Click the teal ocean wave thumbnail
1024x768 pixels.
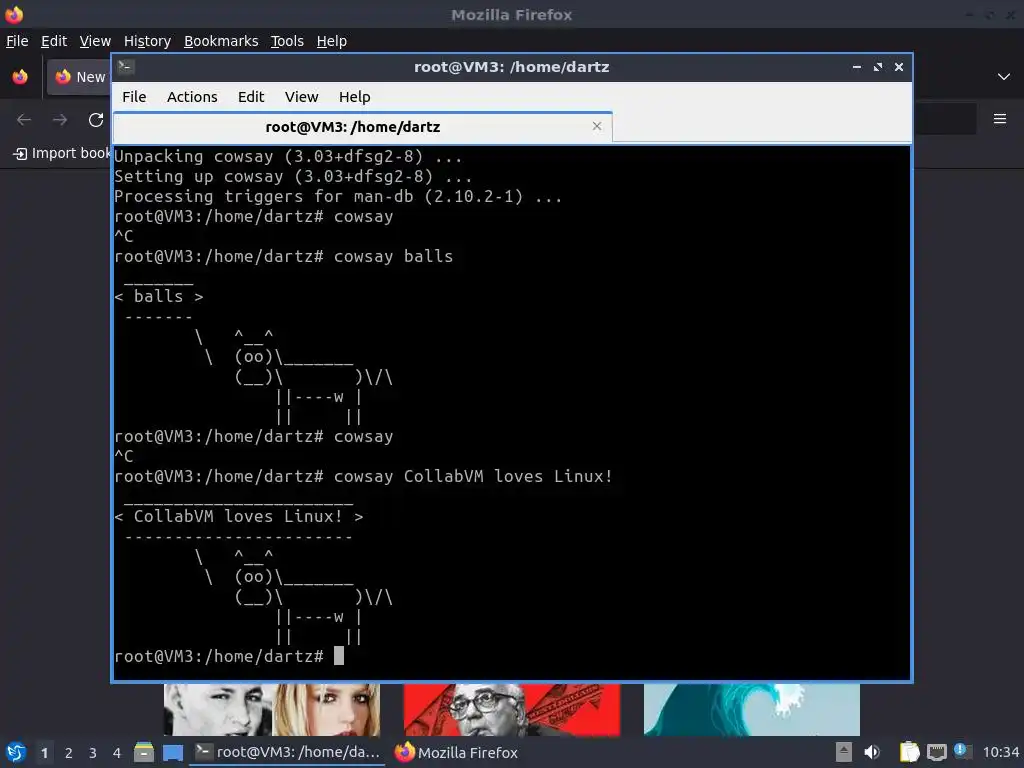pos(752,710)
